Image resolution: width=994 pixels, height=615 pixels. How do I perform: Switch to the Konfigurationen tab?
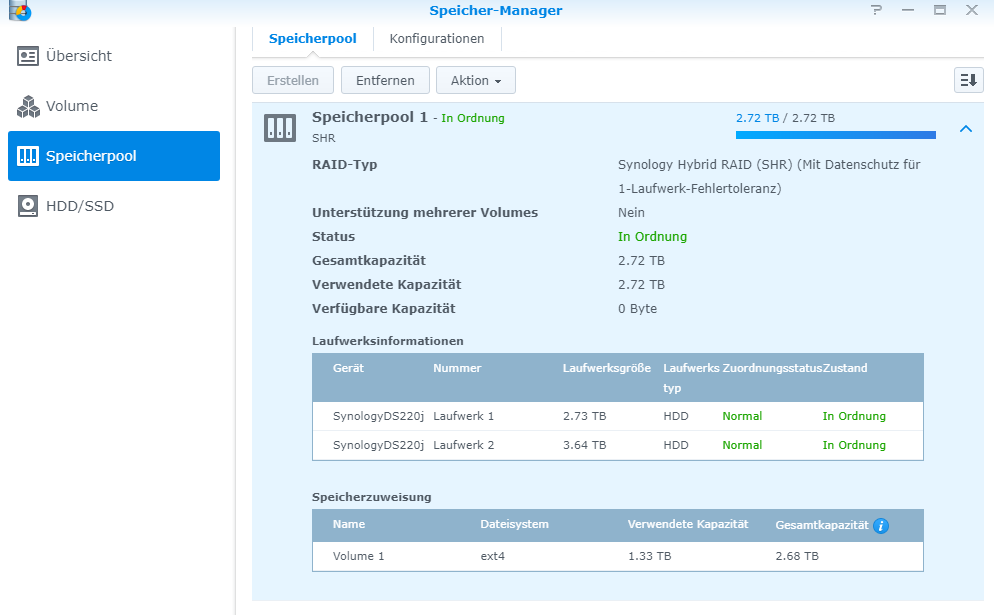[x=437, y=39]
